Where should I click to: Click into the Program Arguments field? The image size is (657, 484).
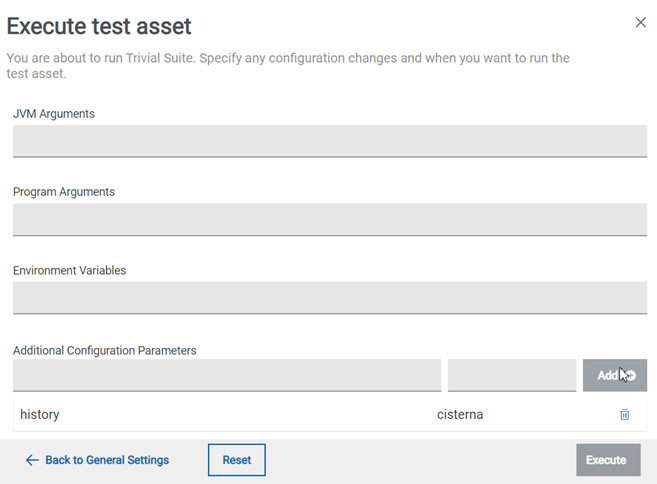coord(330,219)
